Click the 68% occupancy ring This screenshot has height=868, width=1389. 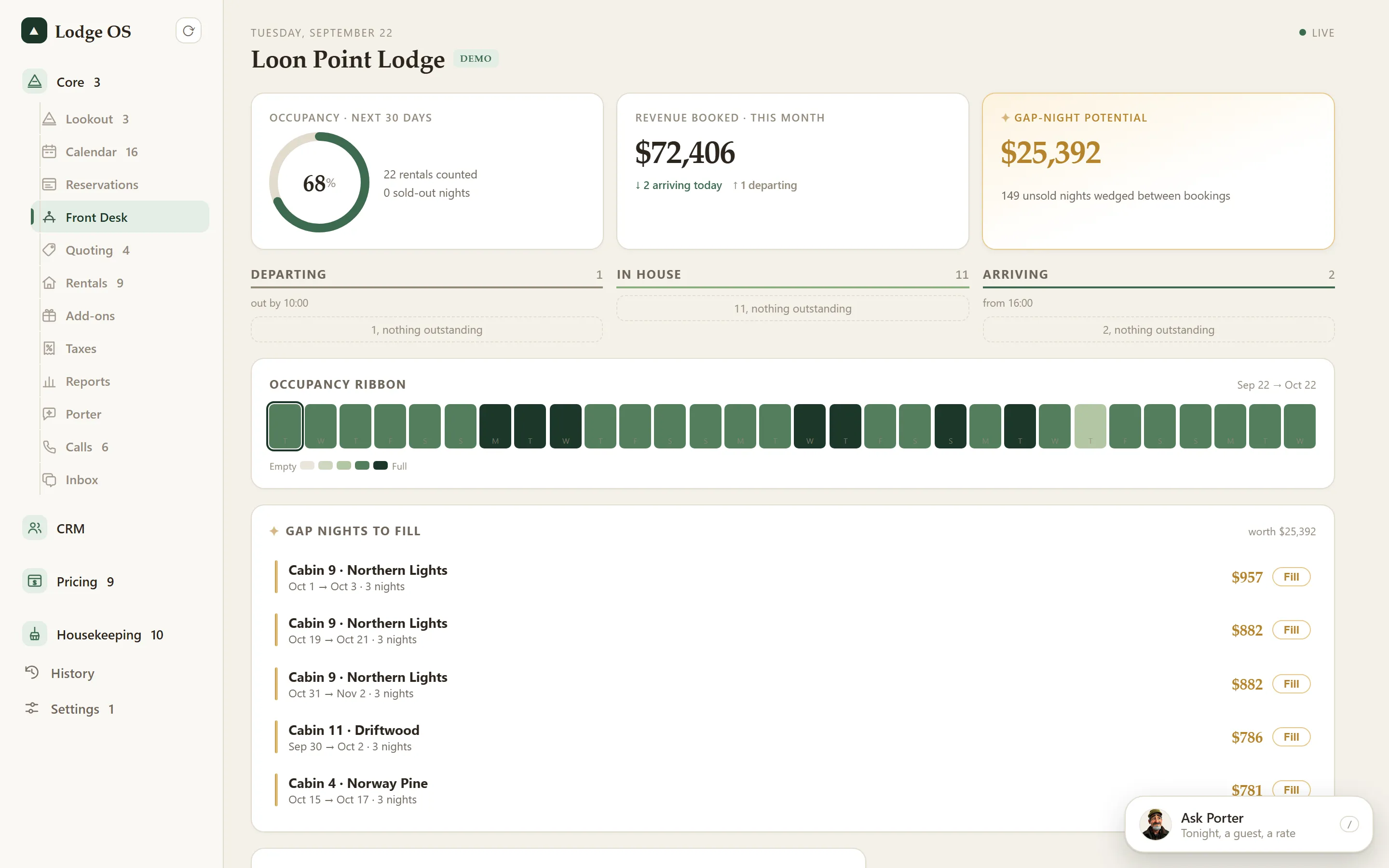(319, 183)
